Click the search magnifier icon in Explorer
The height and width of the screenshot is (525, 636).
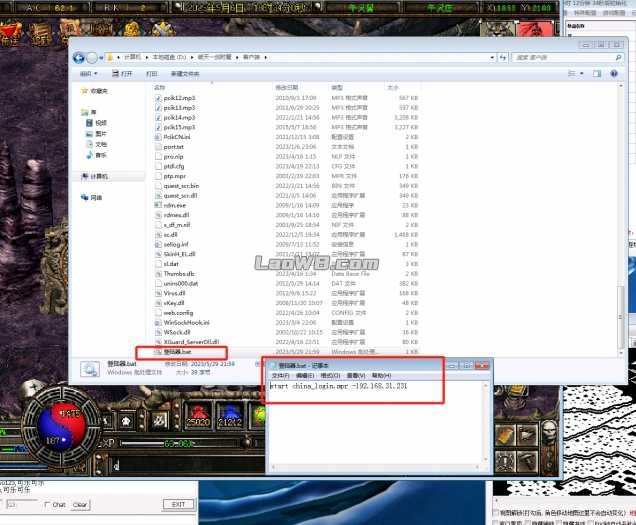coord(618,58)
